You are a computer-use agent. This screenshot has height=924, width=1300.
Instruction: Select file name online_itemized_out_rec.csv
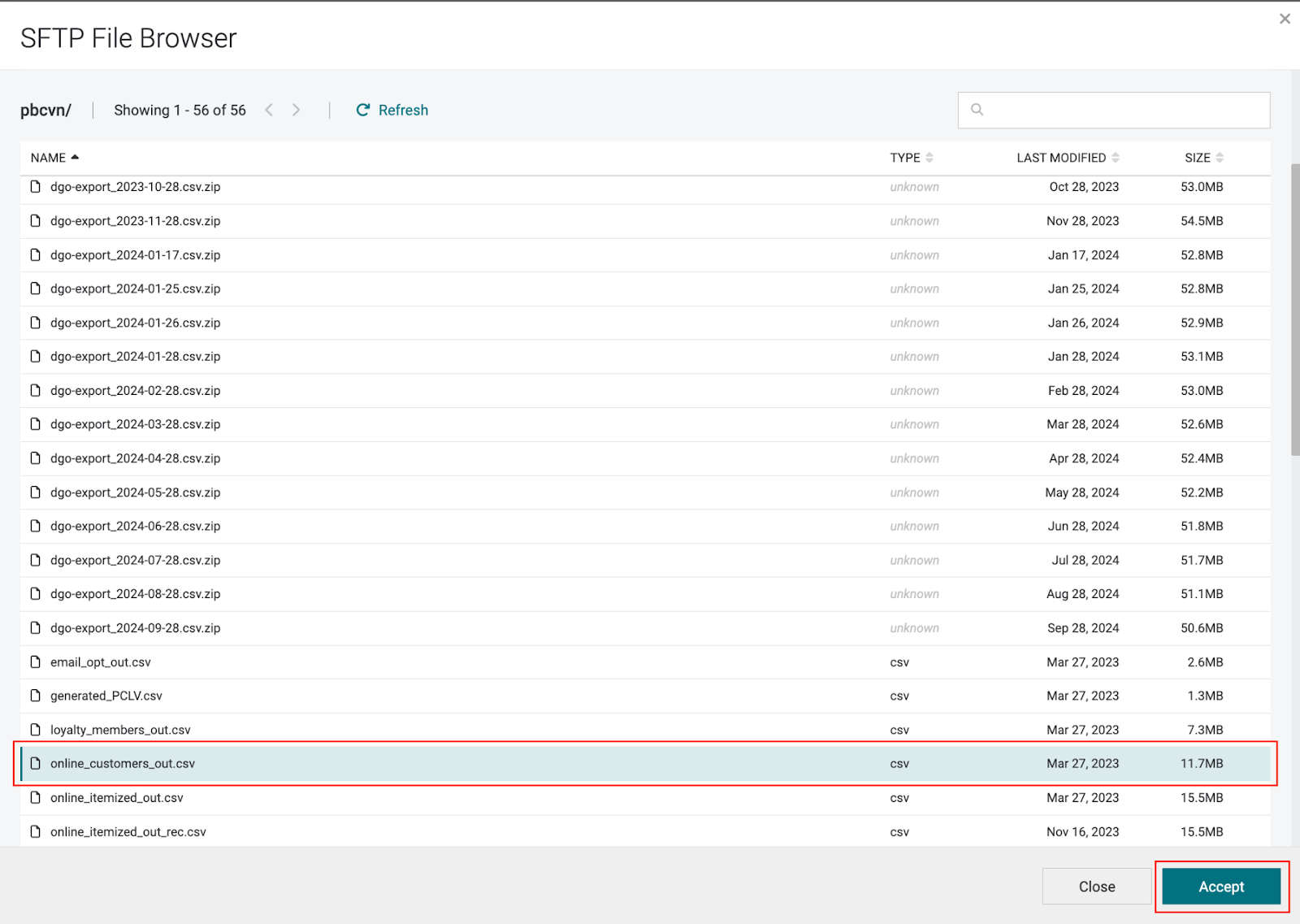click(128, 832)
